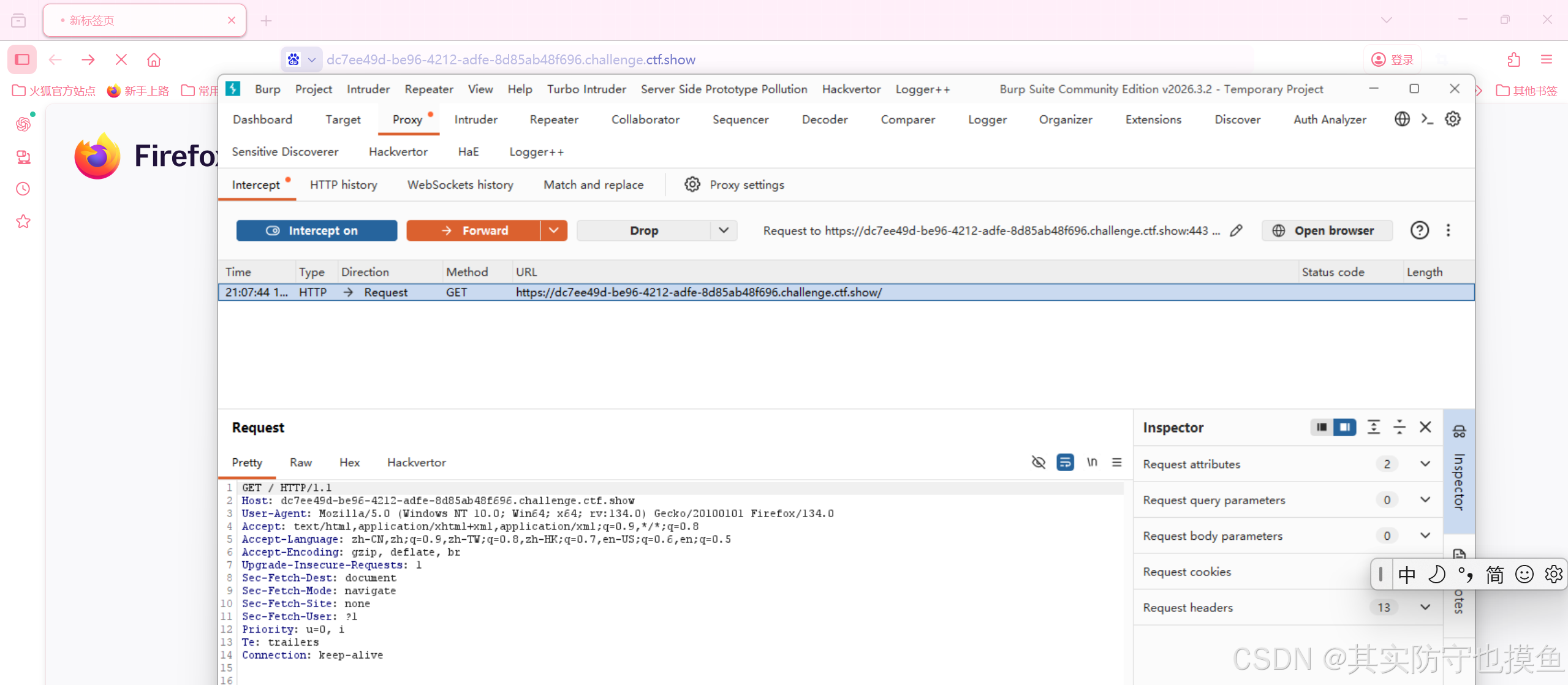Hide non-printable characters eye icon
The image size is (1568, 685).
pos(1038,462)
